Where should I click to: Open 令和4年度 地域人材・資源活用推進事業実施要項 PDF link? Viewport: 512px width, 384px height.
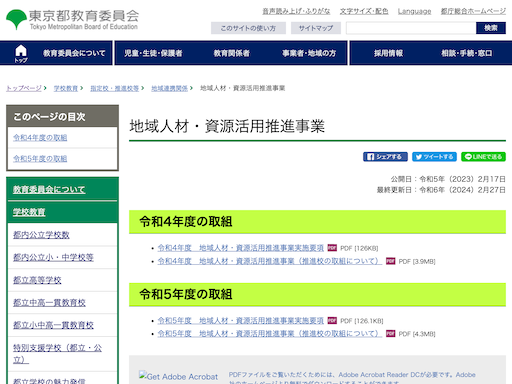[241, 248]
